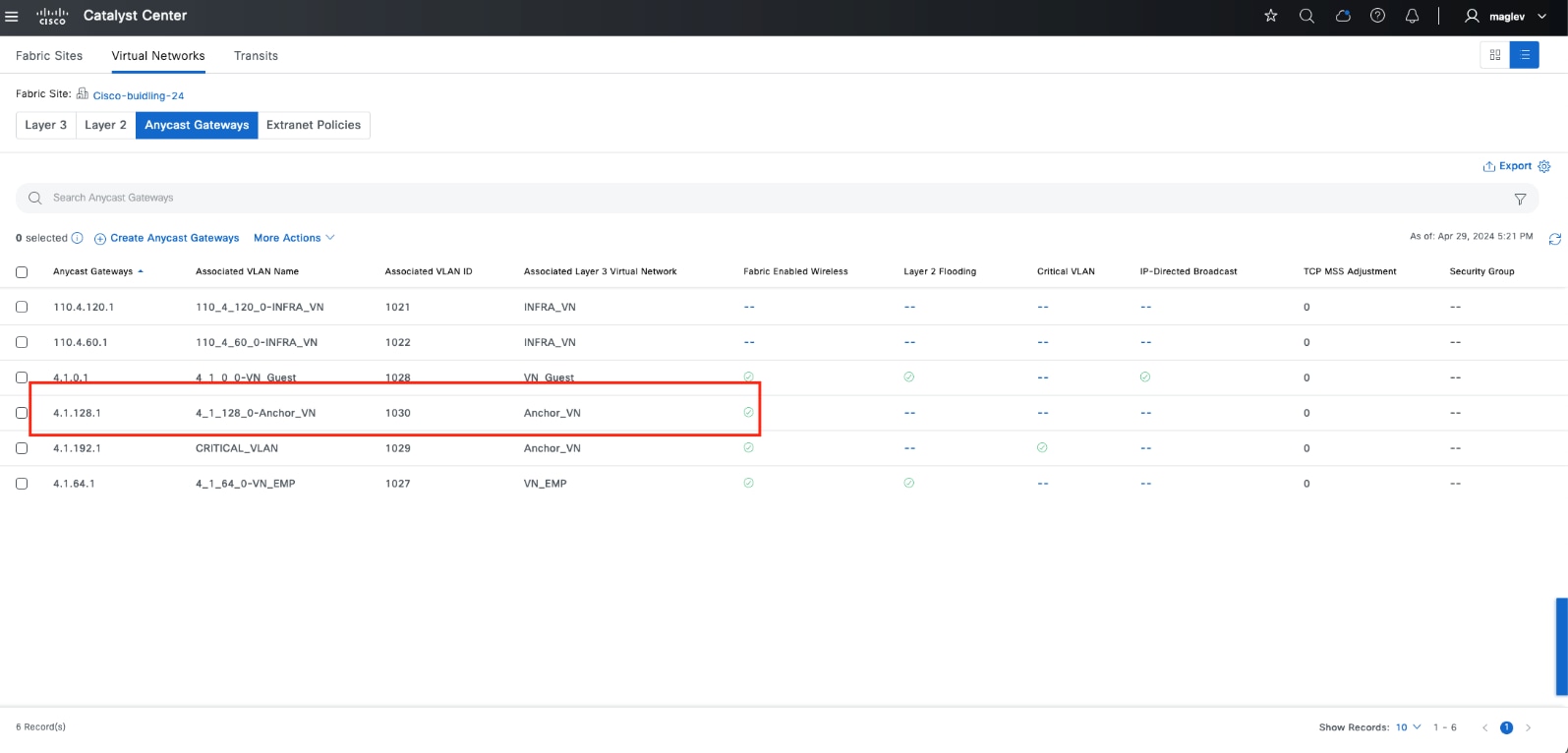The image size is (1568, 753).
Task: Switch to the Fabric Sites tab
Action: (49, 56)
